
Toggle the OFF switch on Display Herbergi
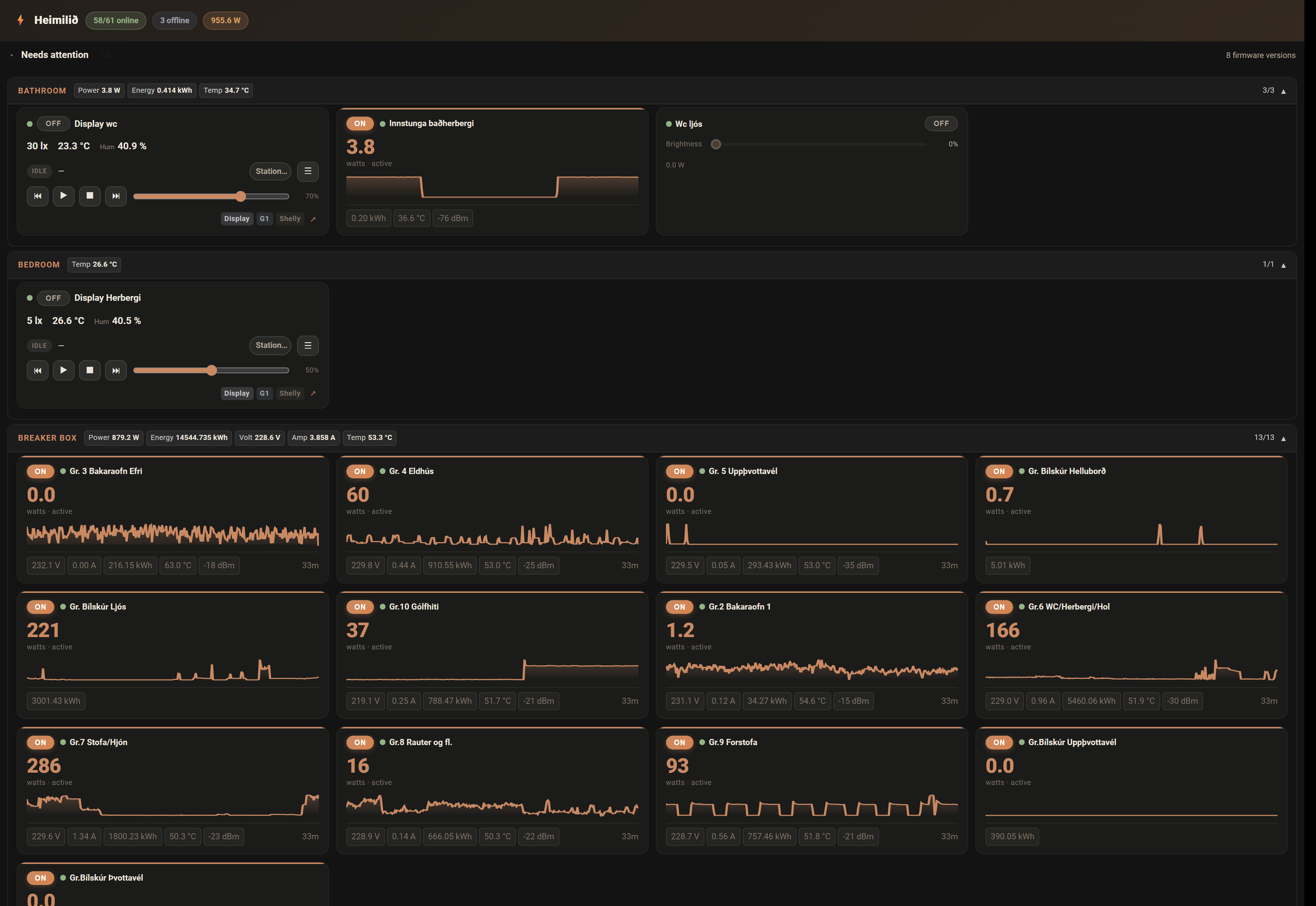[53, 298]
